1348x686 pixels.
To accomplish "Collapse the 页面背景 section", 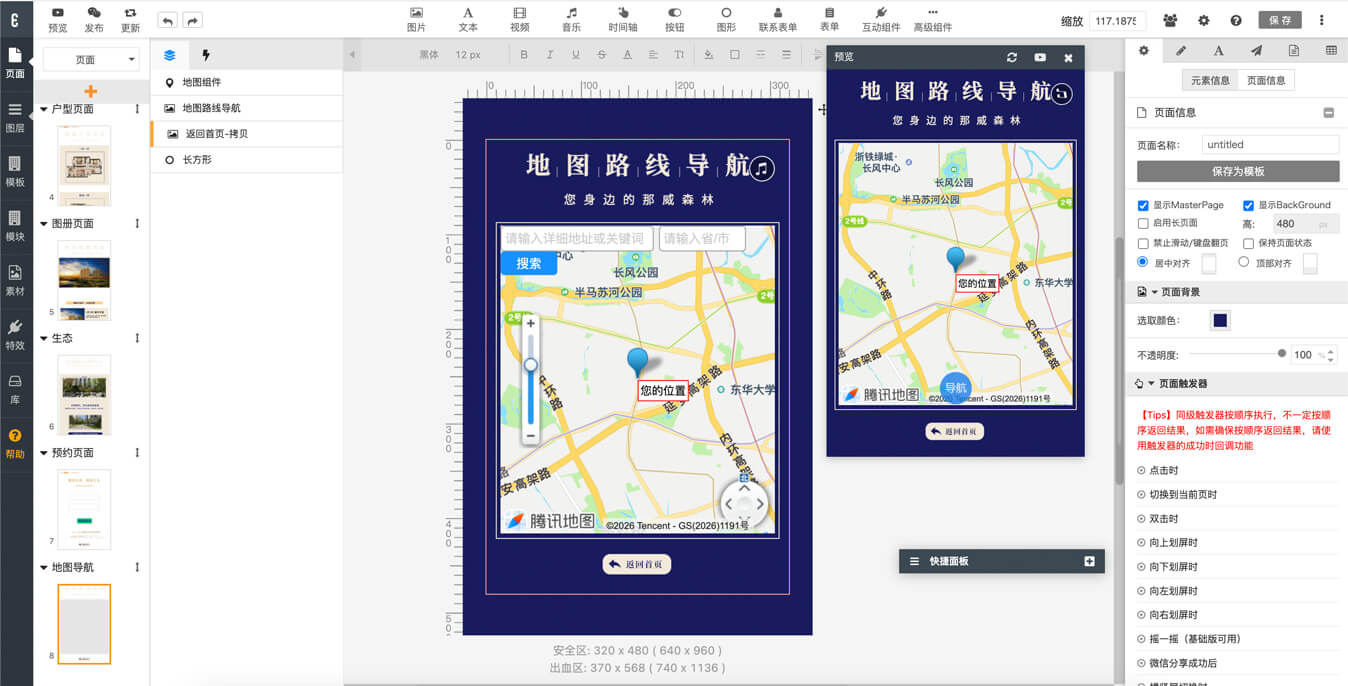I will 1155,292.
